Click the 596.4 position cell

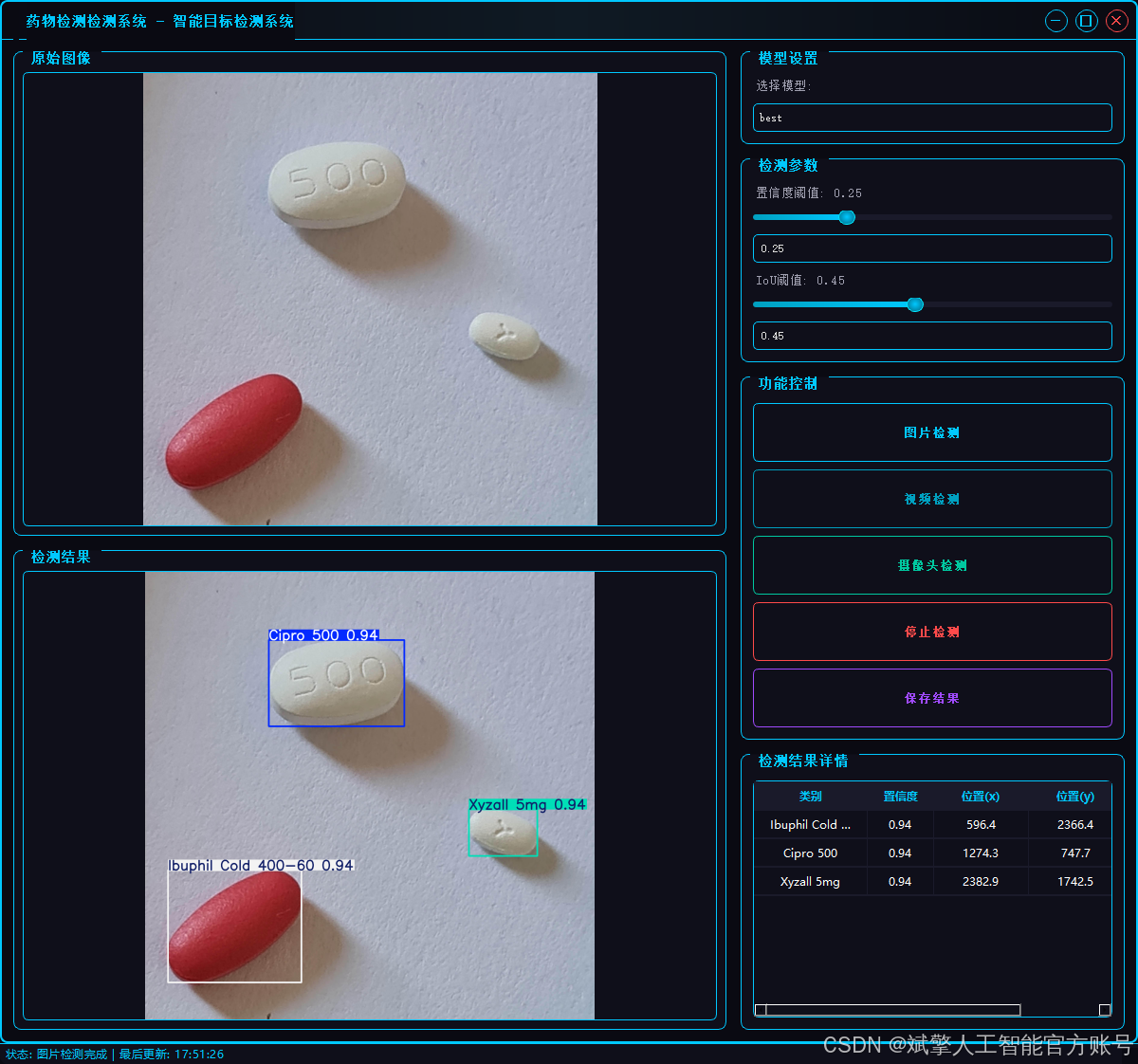coord(981,825)
